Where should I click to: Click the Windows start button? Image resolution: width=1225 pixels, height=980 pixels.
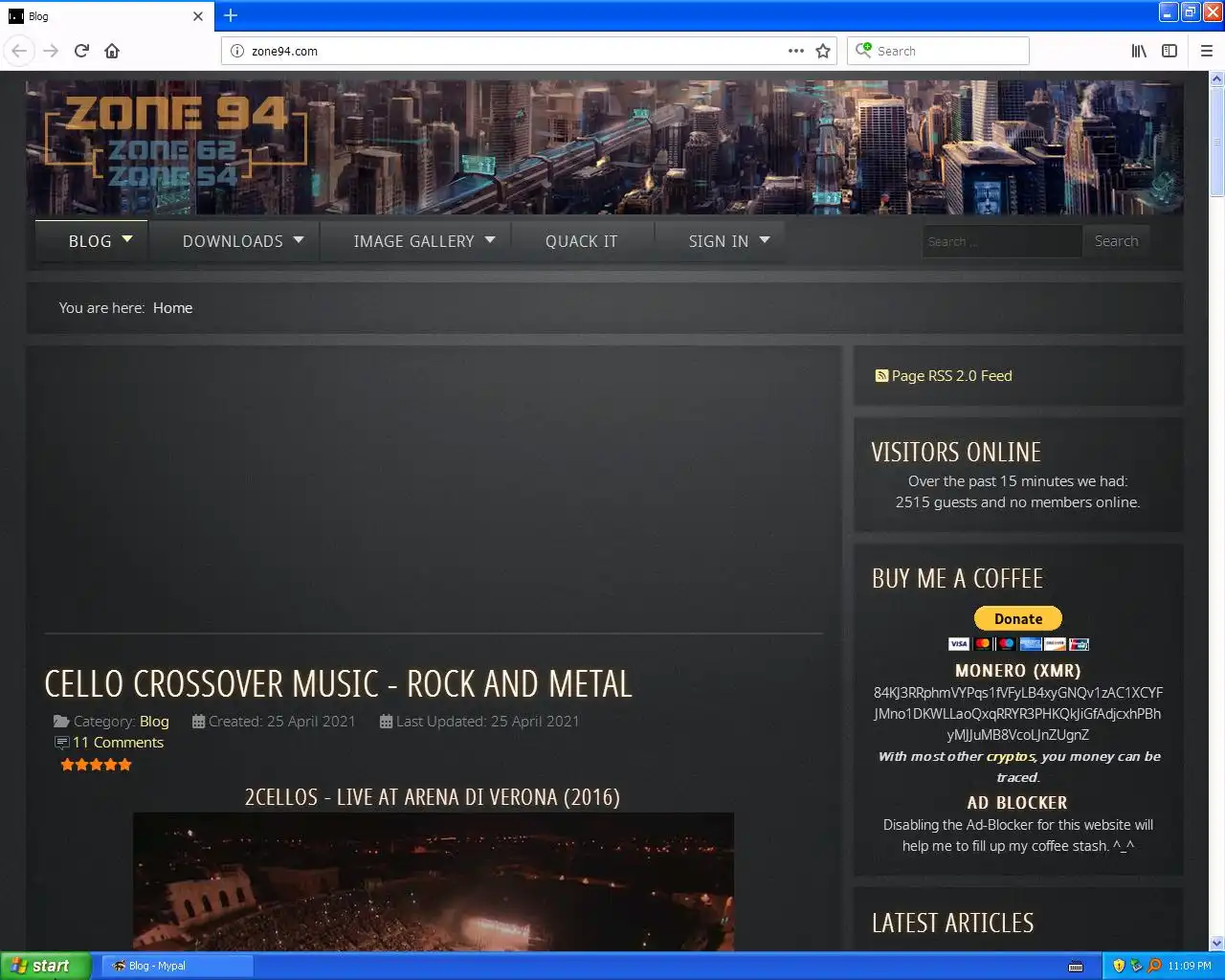pos(46,966)
